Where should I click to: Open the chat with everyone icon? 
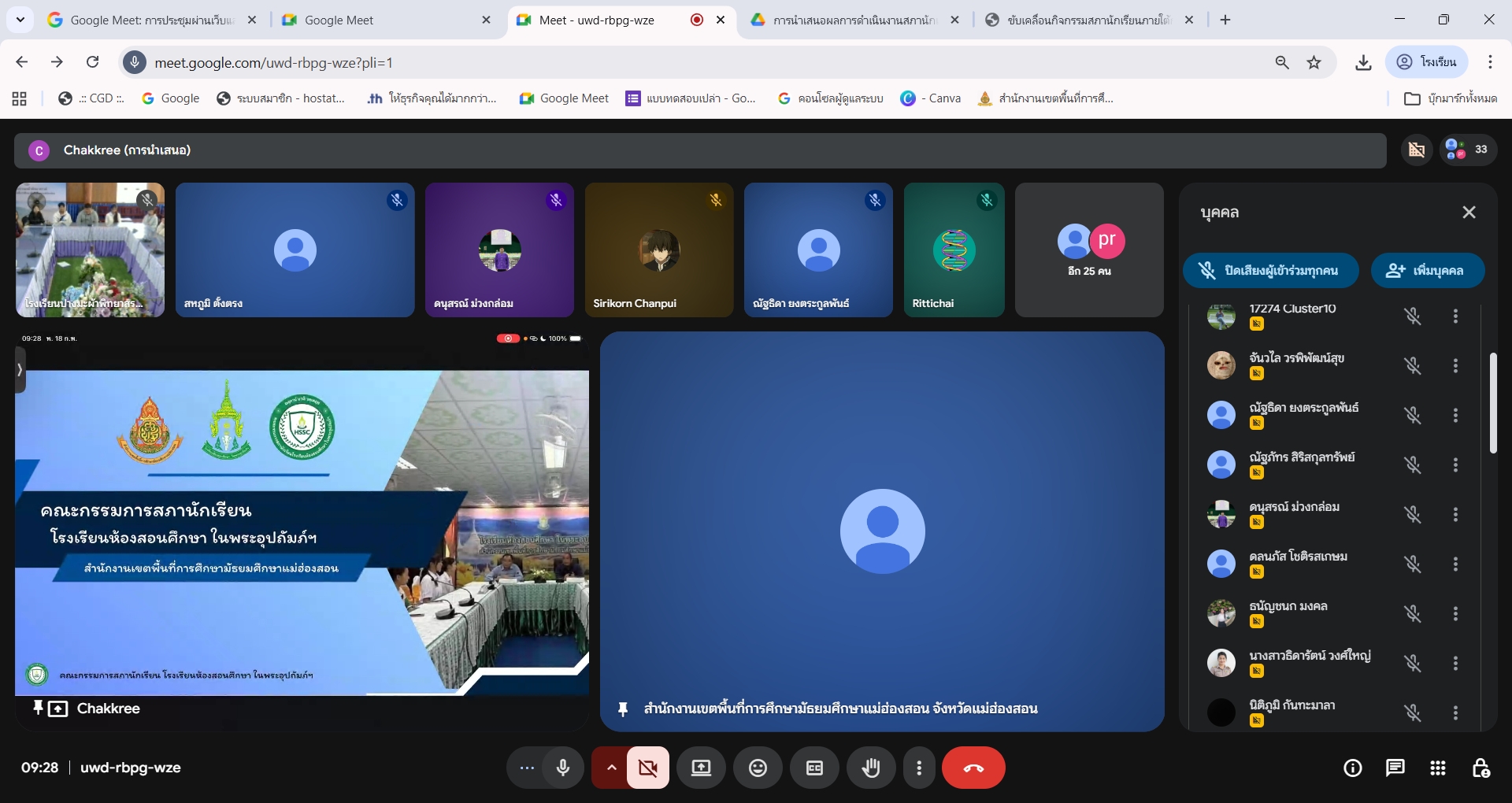(x=1395, y=768)
